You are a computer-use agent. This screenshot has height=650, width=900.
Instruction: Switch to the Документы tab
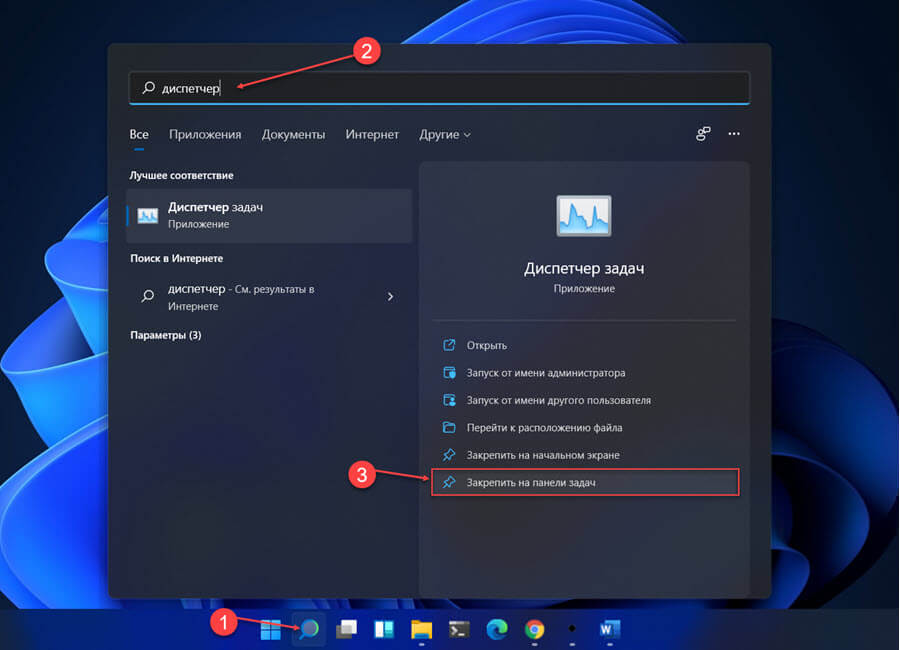(293, 134)
